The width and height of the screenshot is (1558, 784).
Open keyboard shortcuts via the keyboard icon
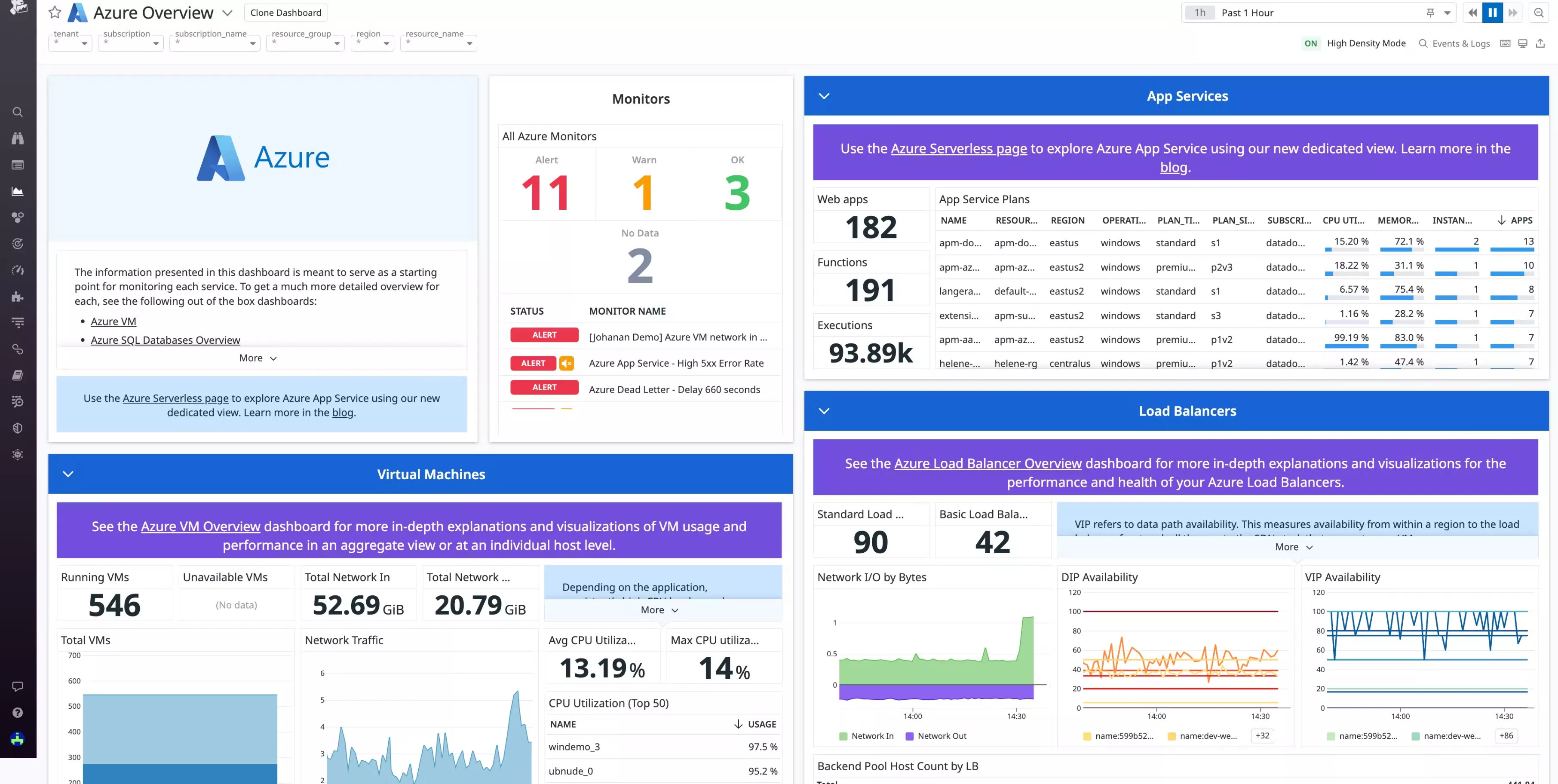(1505, 43)
